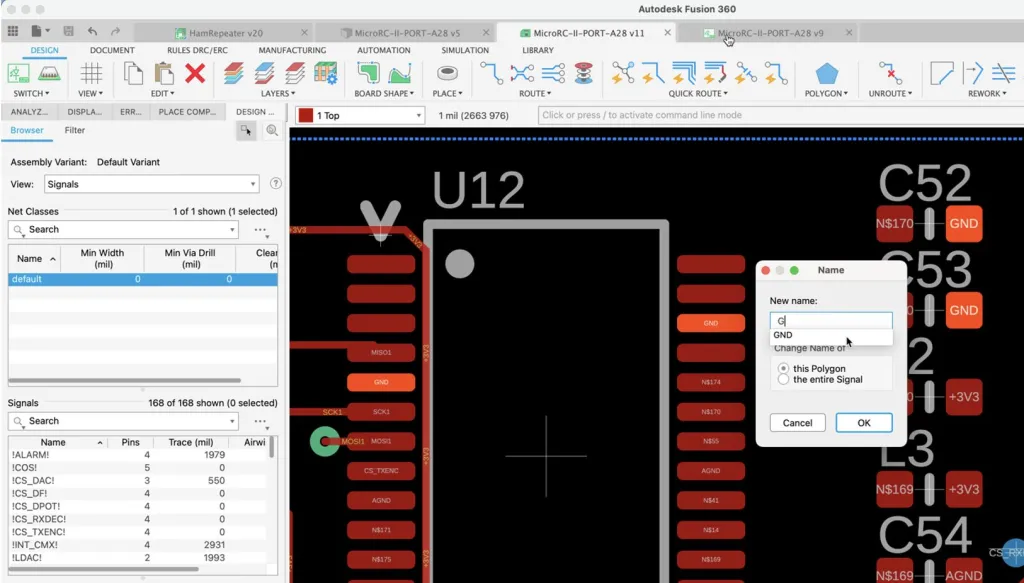Open the layer stack settings gear icon
Image resolution: width=1024 pixels, height=583 pixels.
[325, 73]
